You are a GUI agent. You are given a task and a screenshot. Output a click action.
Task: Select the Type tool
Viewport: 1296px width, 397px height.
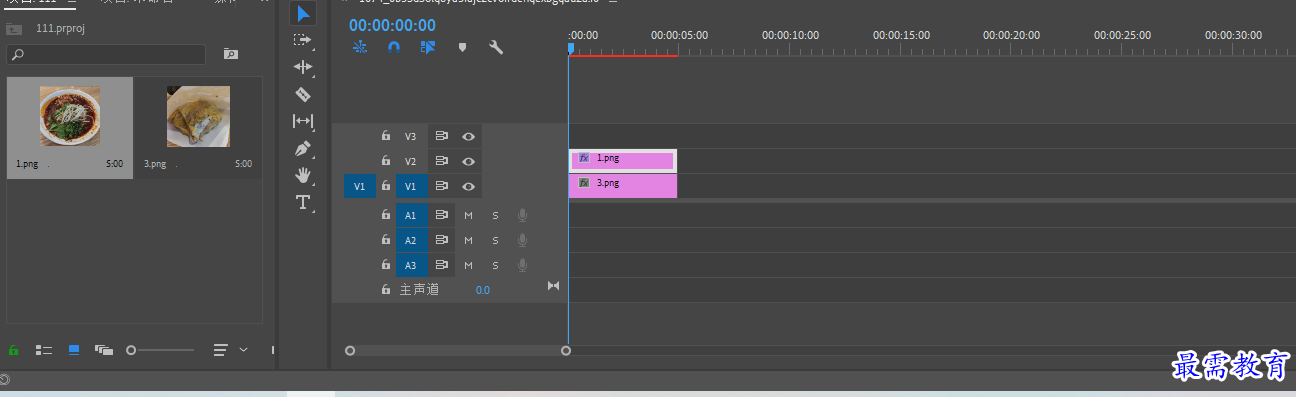click(303, 203)
